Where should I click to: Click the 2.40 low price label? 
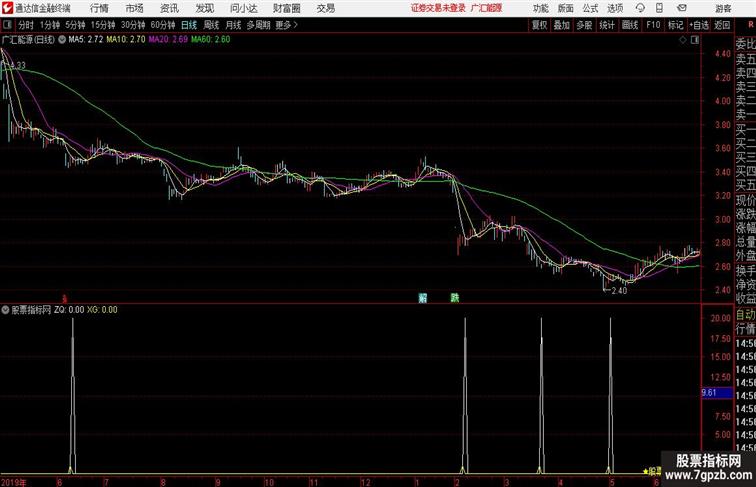pyautogui.click(x=619, y=291)
